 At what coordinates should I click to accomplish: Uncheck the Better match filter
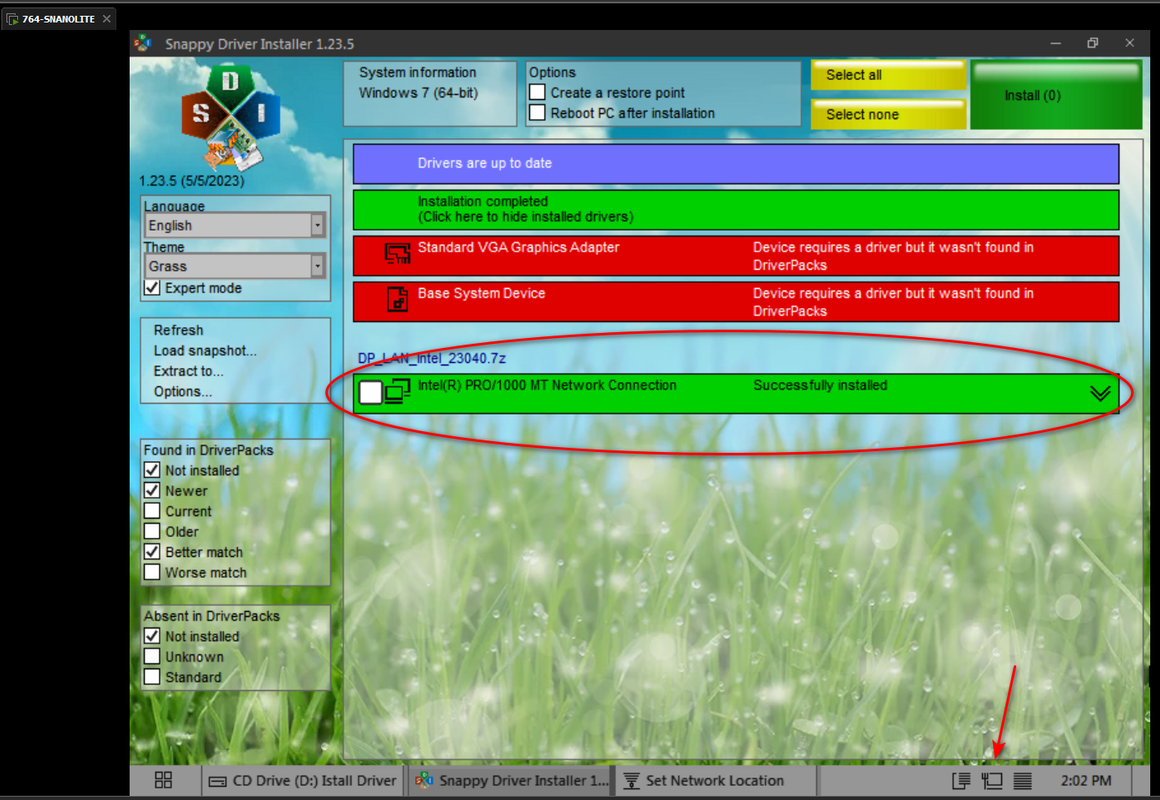coord(152,551)
